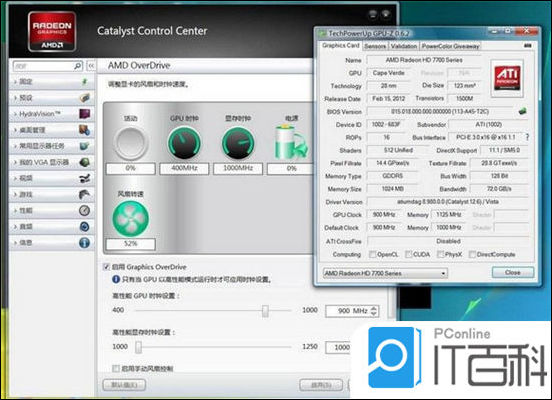Click the green 风扇转速 fan icon

[x=131, y=218]
